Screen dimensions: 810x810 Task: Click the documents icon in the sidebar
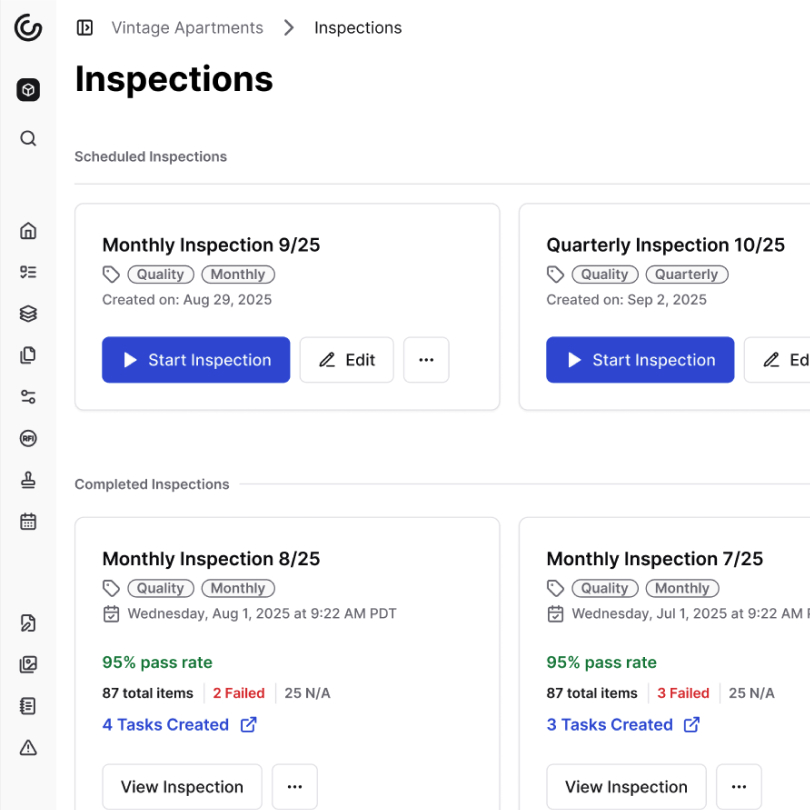click(27, 355)
